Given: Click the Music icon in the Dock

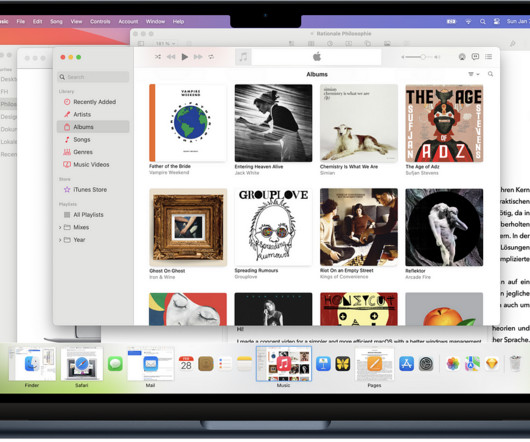Looking at the screenshot, I should (x=284, y=364).
